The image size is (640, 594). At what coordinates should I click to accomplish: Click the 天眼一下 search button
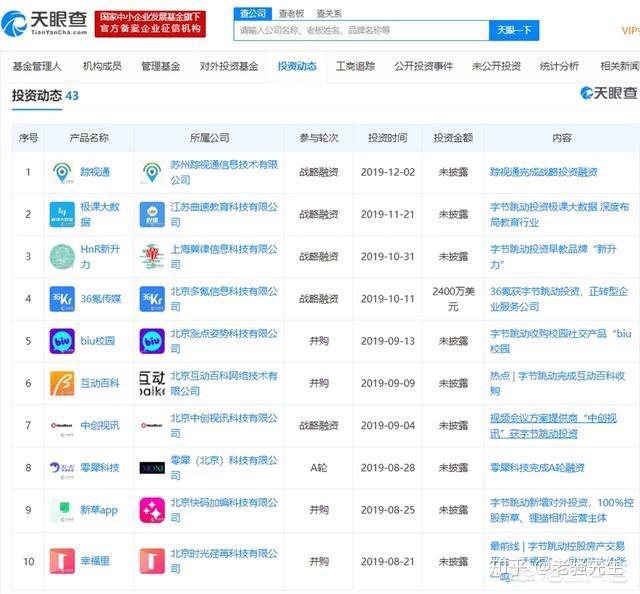point(514,30)
